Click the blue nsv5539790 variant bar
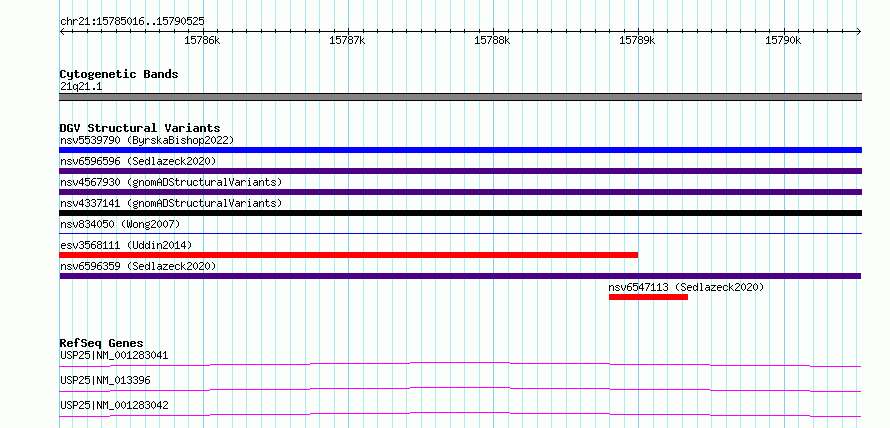The height and width of the screenshot is (428, 890). 460,150
